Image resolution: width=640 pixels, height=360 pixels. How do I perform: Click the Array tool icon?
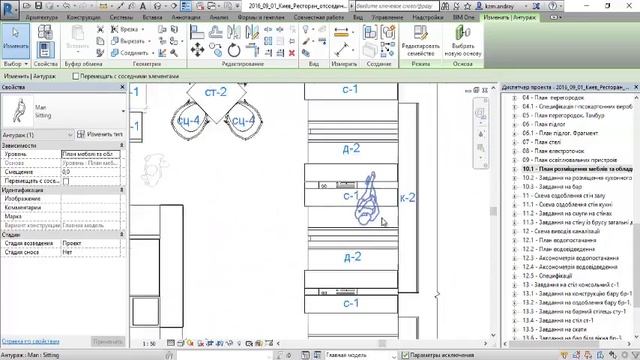(268, 41)
